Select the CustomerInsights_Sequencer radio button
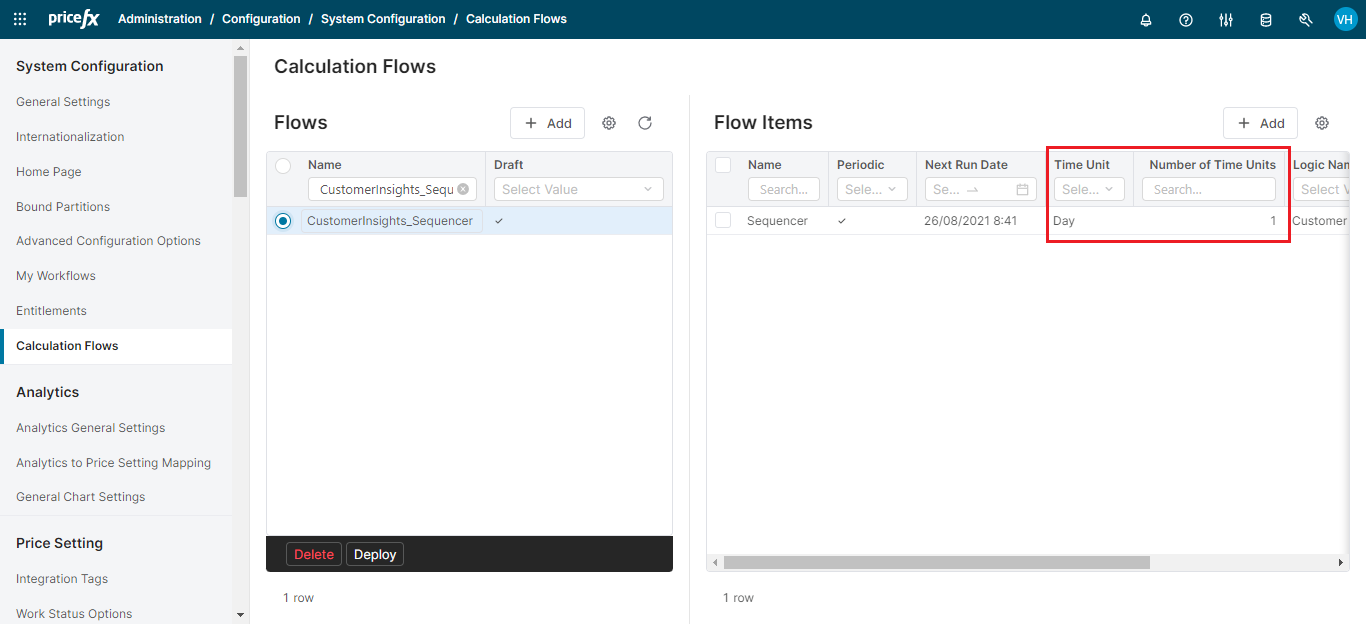Viewport: 1366px width, 624px height. click(283, 221)
